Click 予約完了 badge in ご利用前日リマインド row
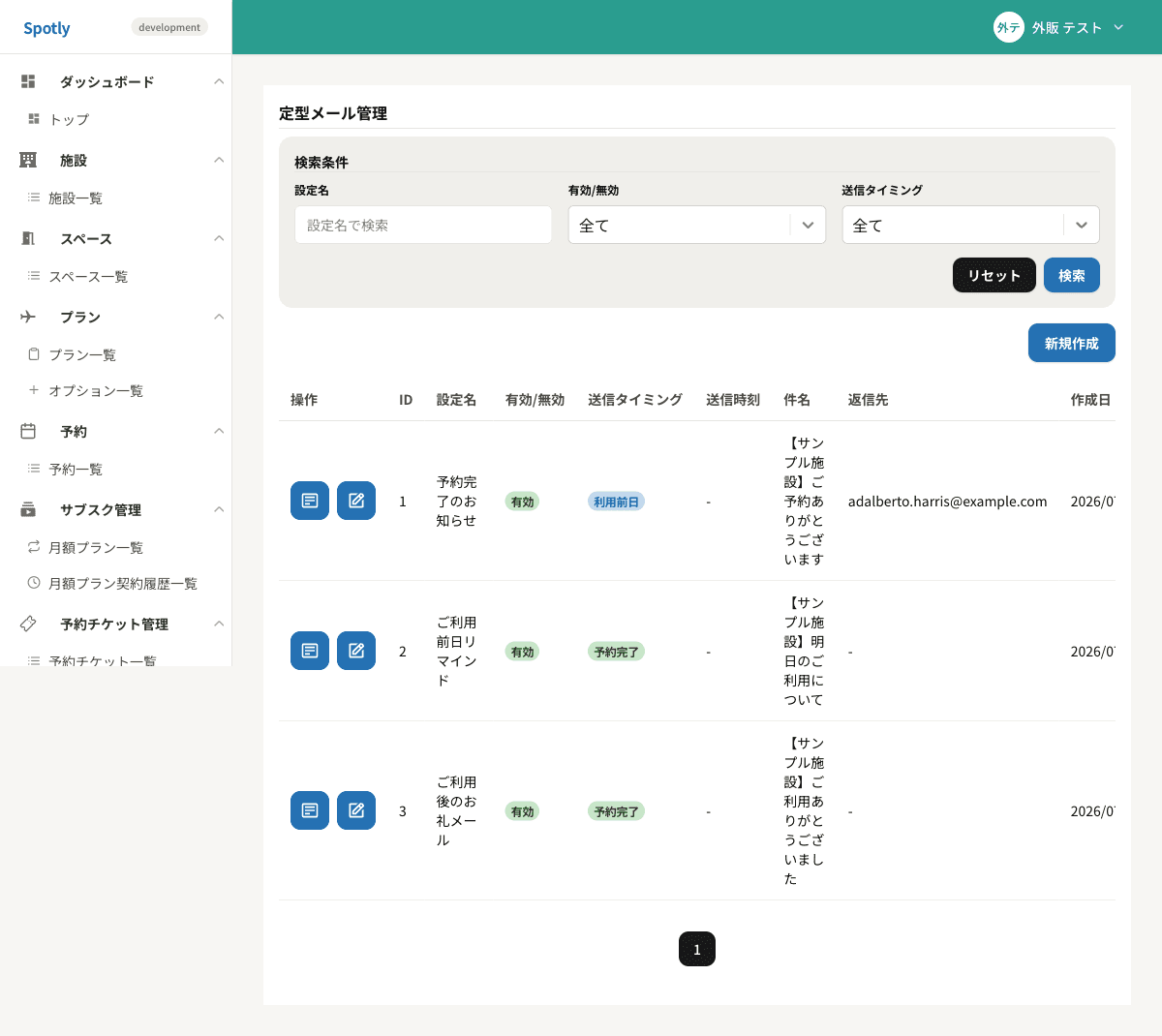 [x=616, y=652]
